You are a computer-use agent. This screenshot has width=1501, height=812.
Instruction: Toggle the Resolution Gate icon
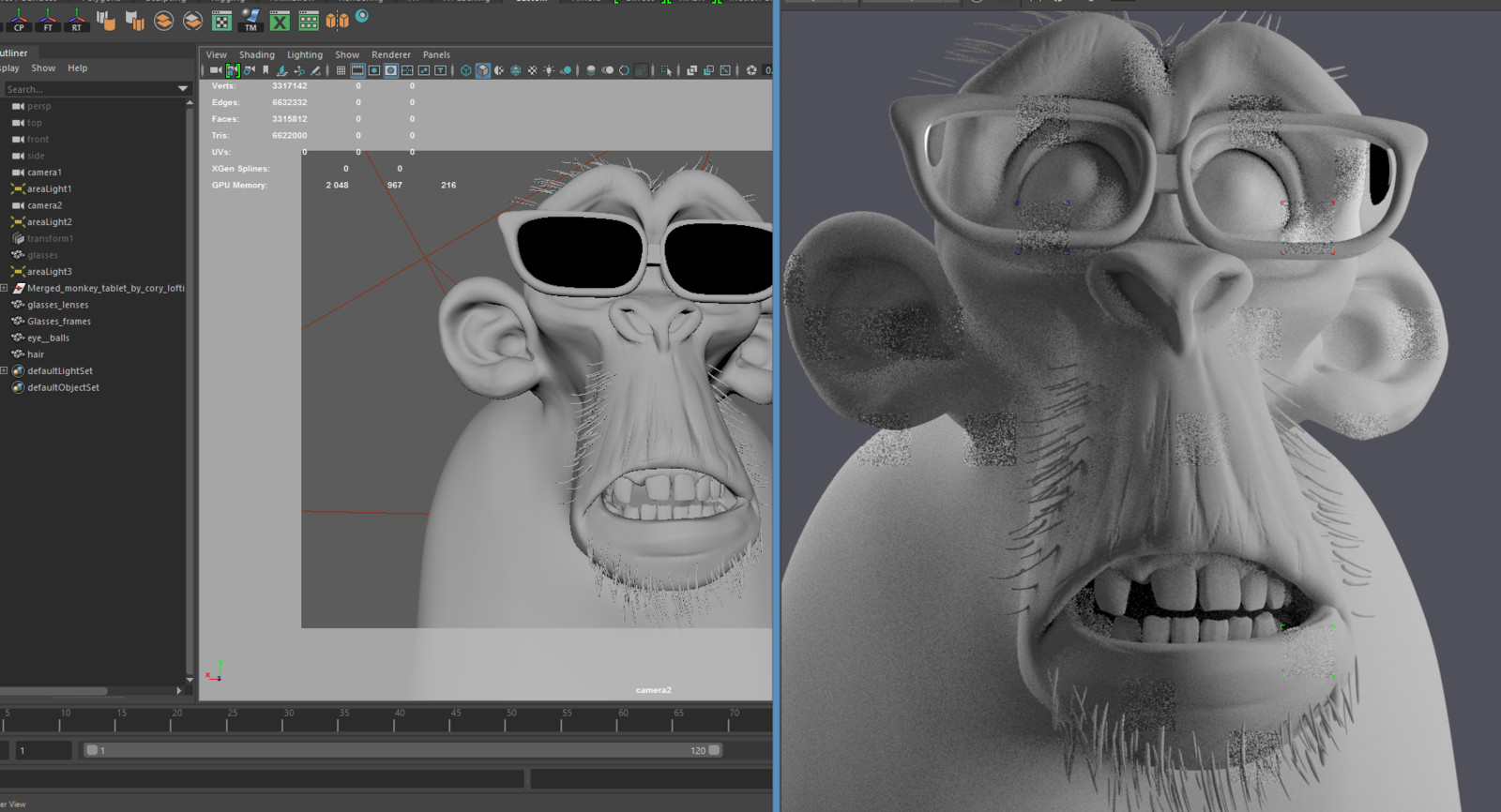[x=374, y=70]
